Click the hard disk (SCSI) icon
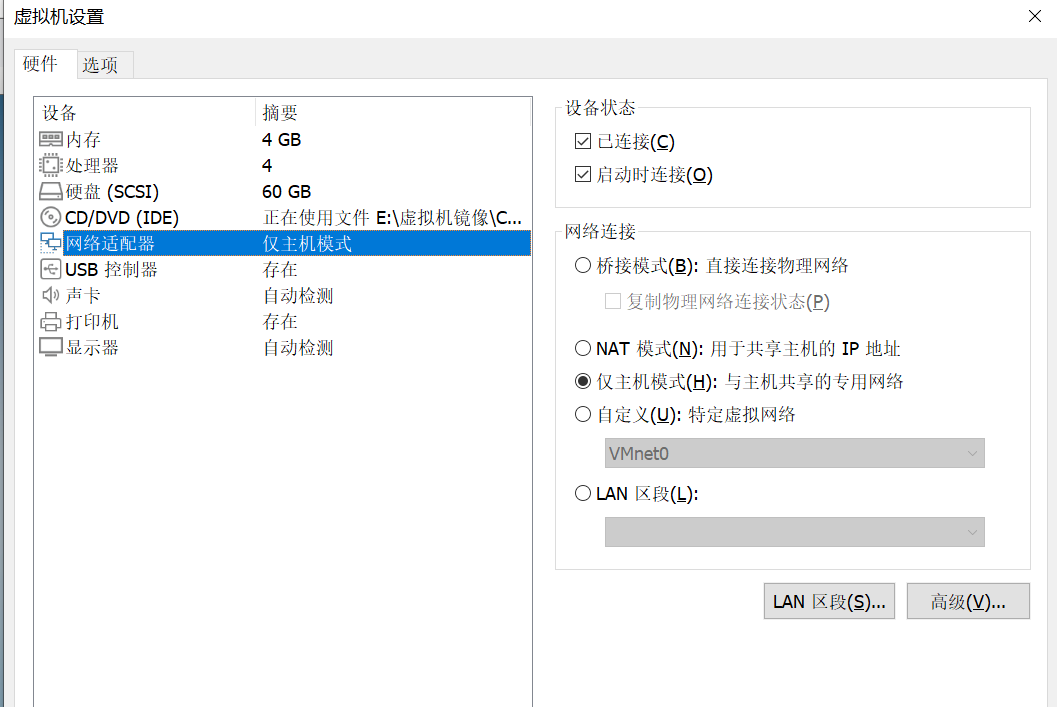The width and height of the screenshot is (1057, 707). (51, 191)
